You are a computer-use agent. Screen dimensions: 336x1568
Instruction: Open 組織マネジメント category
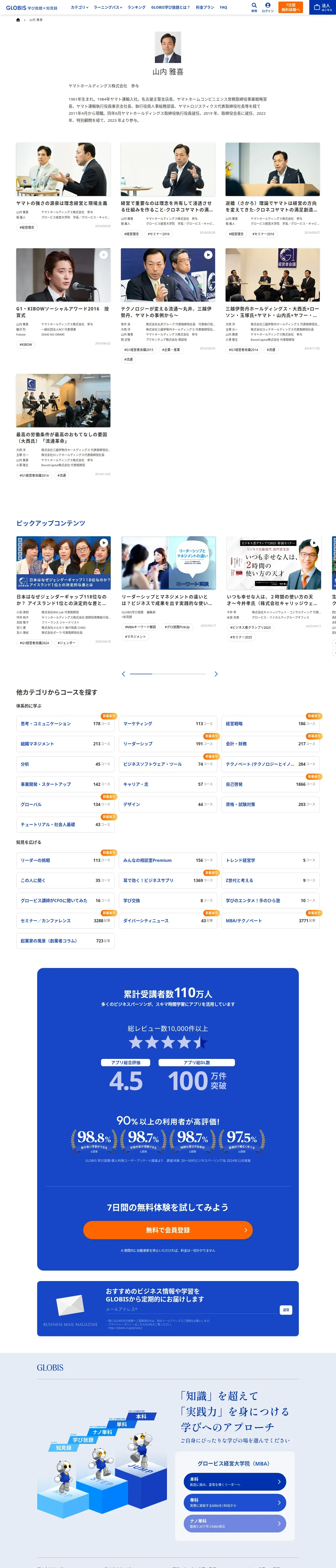(65, 744)
